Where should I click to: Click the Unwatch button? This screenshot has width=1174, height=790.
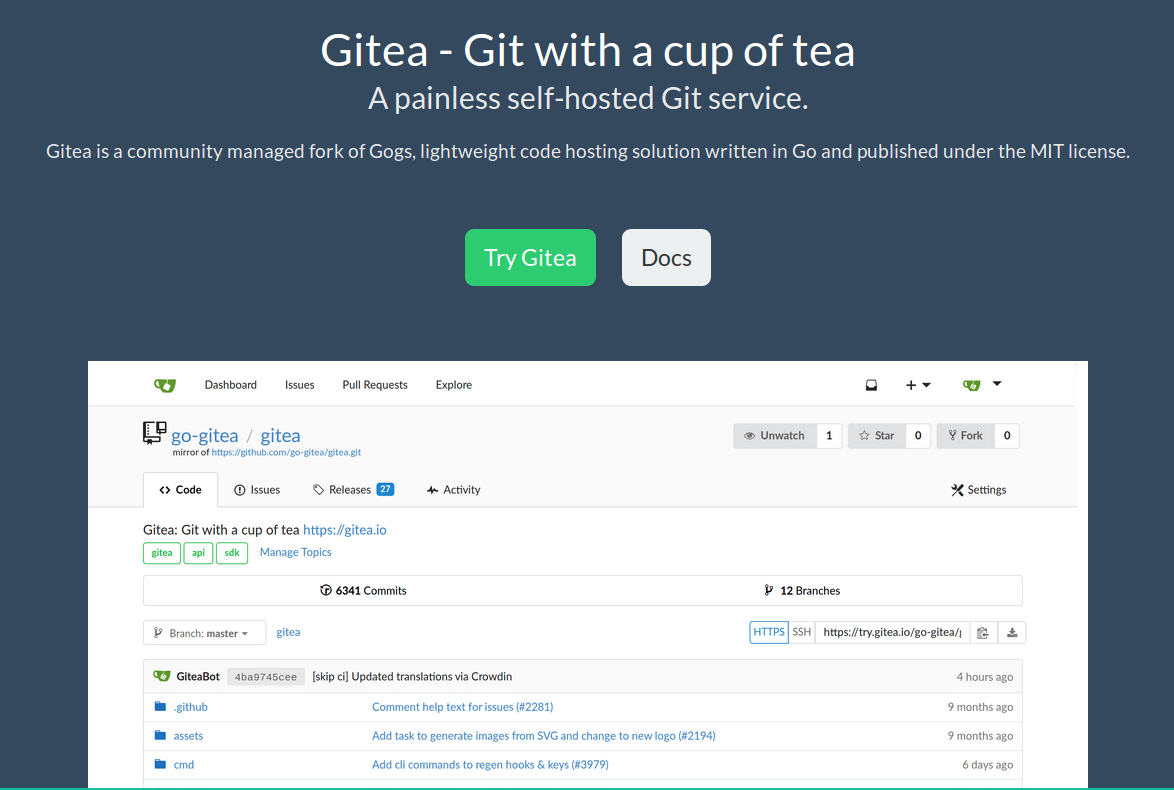[775, 436]
